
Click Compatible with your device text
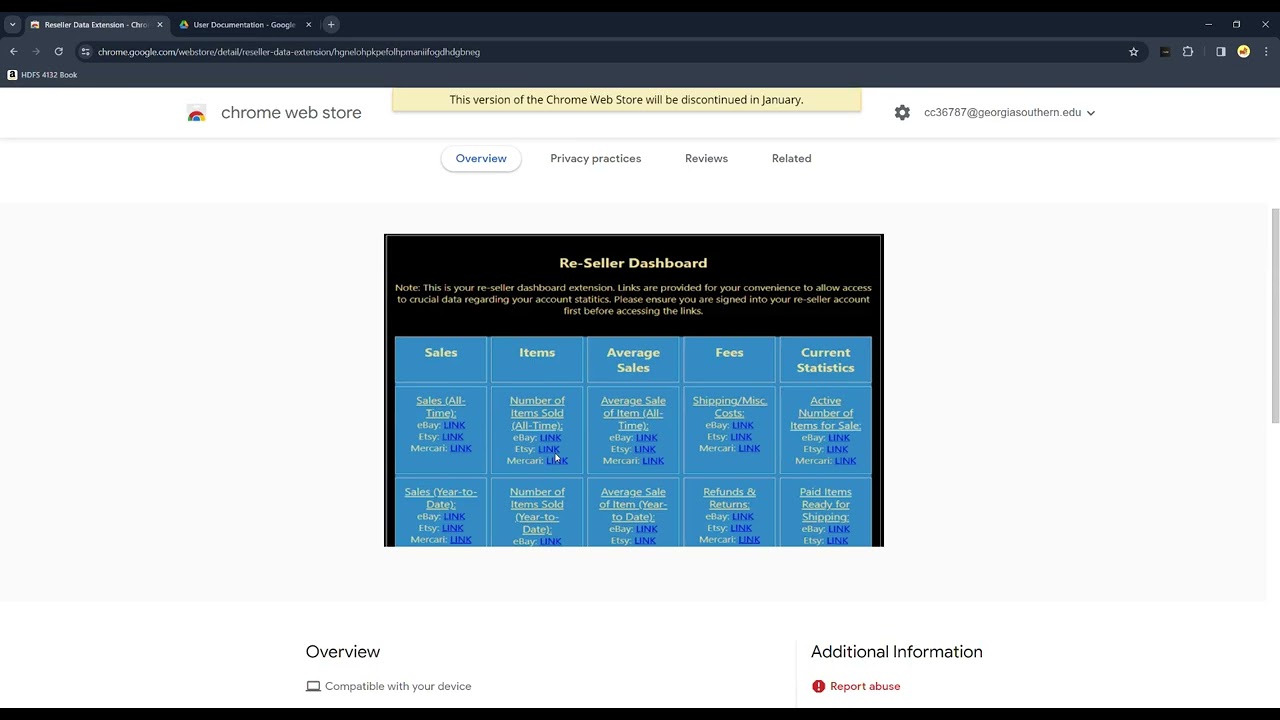point(398,686)
